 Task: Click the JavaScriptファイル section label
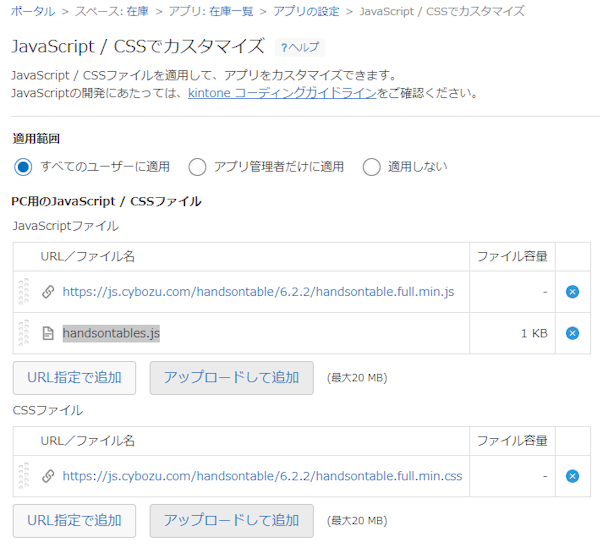tap(65, 226)
